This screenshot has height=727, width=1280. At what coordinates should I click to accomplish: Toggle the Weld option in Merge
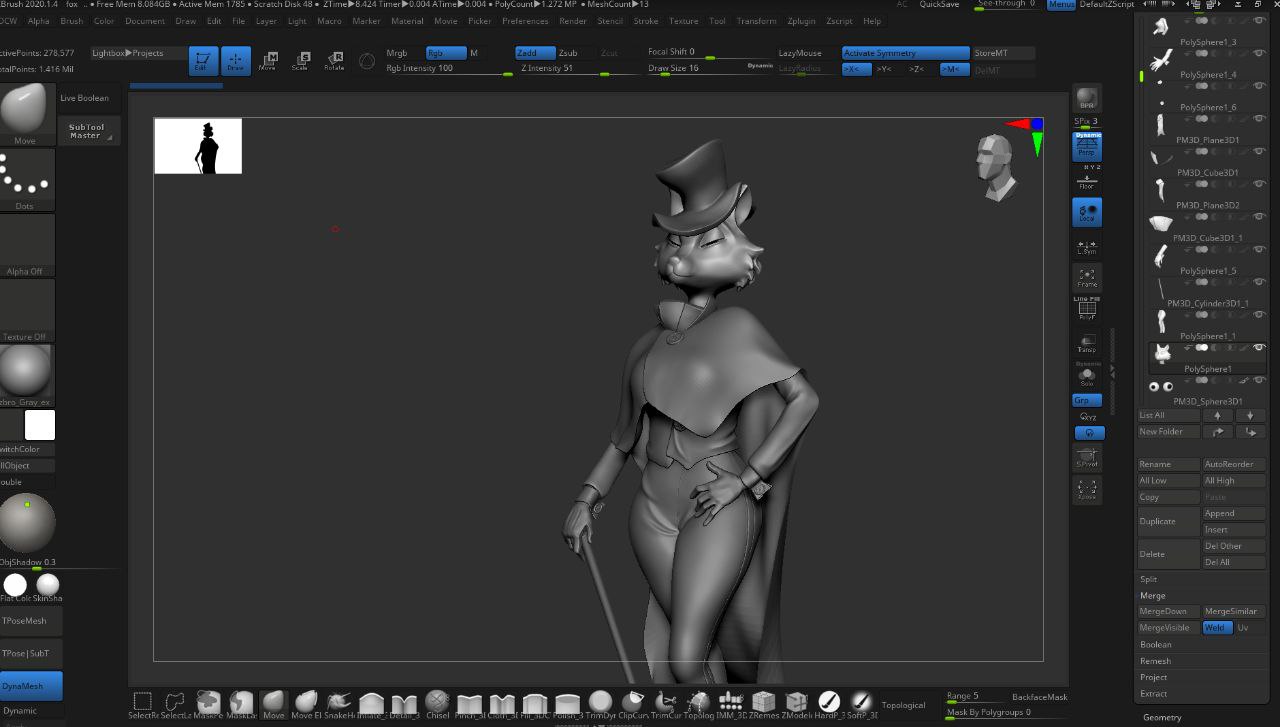tap(1217, 628)
